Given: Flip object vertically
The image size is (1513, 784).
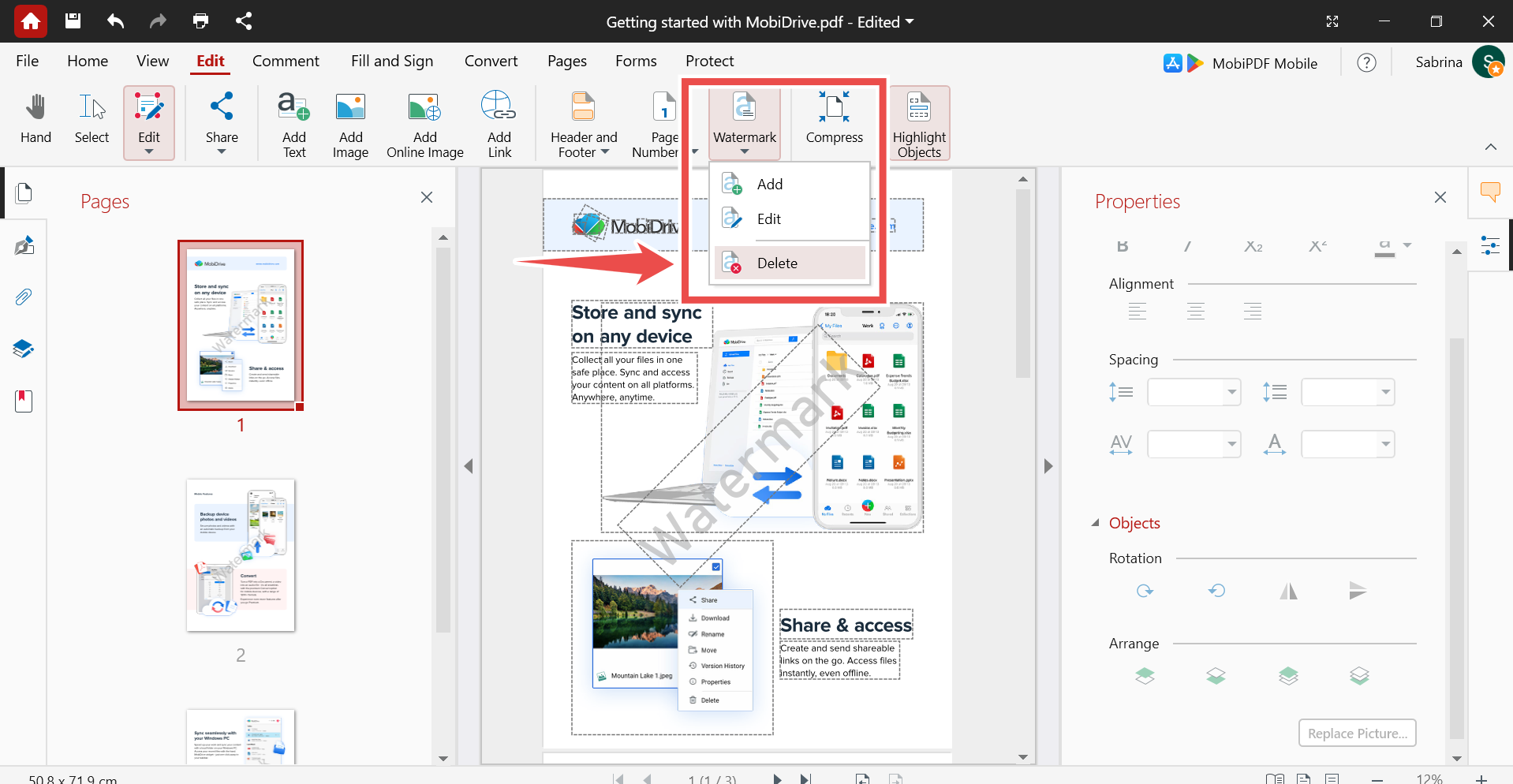Looking at the screenshot, I should [x=1358, y=591].
